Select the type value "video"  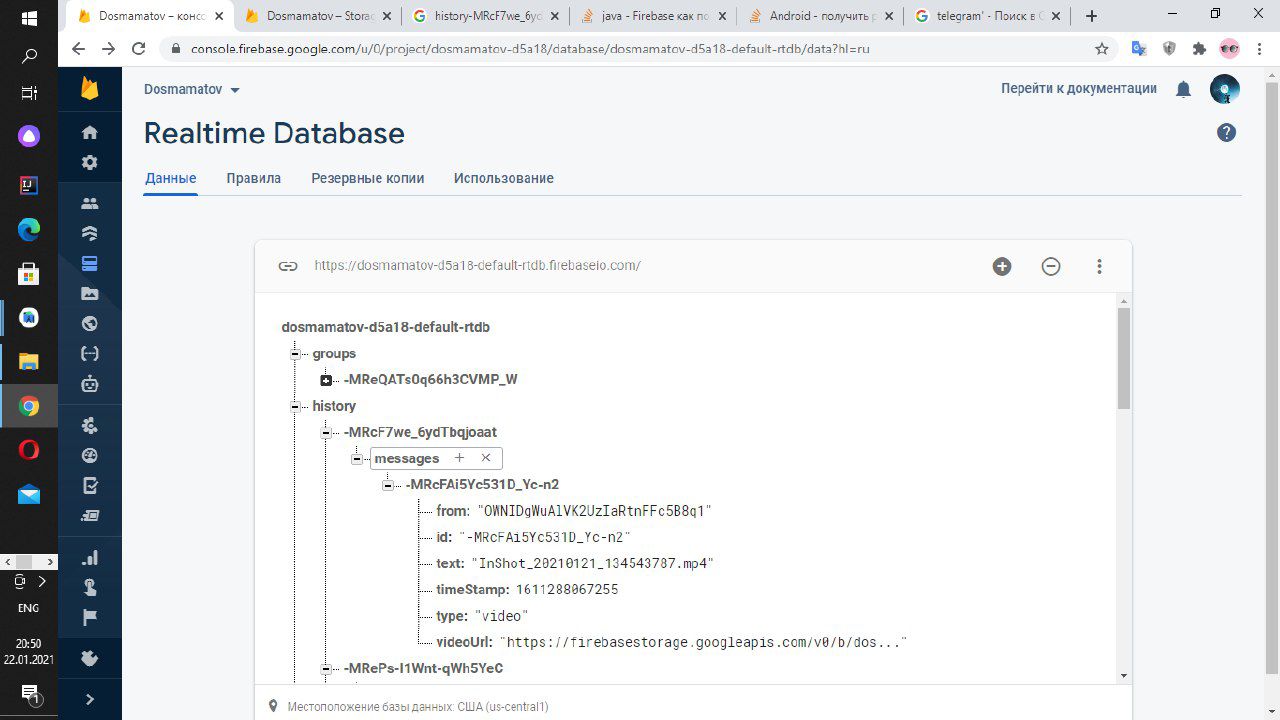[501, 616]
